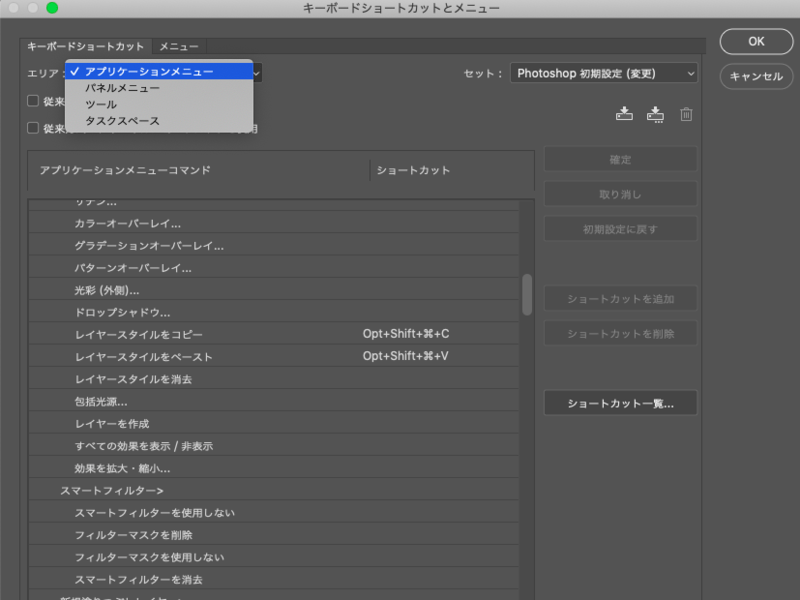This screenshot has height=600, width=800.
Task: Select the checked アプリケーションメニュー option
Action: click(x=148, y=72)
